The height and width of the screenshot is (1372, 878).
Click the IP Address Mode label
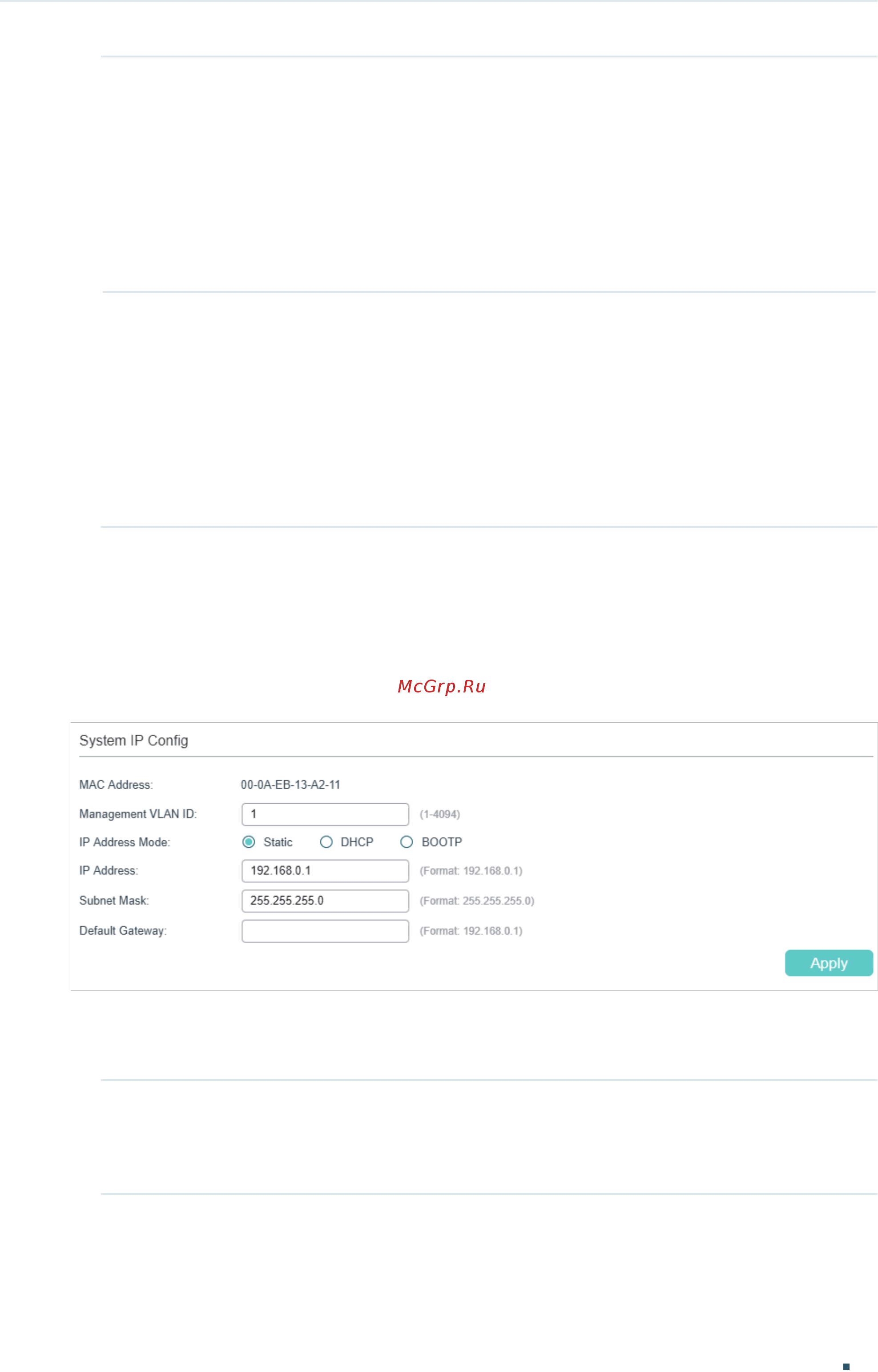125,842
